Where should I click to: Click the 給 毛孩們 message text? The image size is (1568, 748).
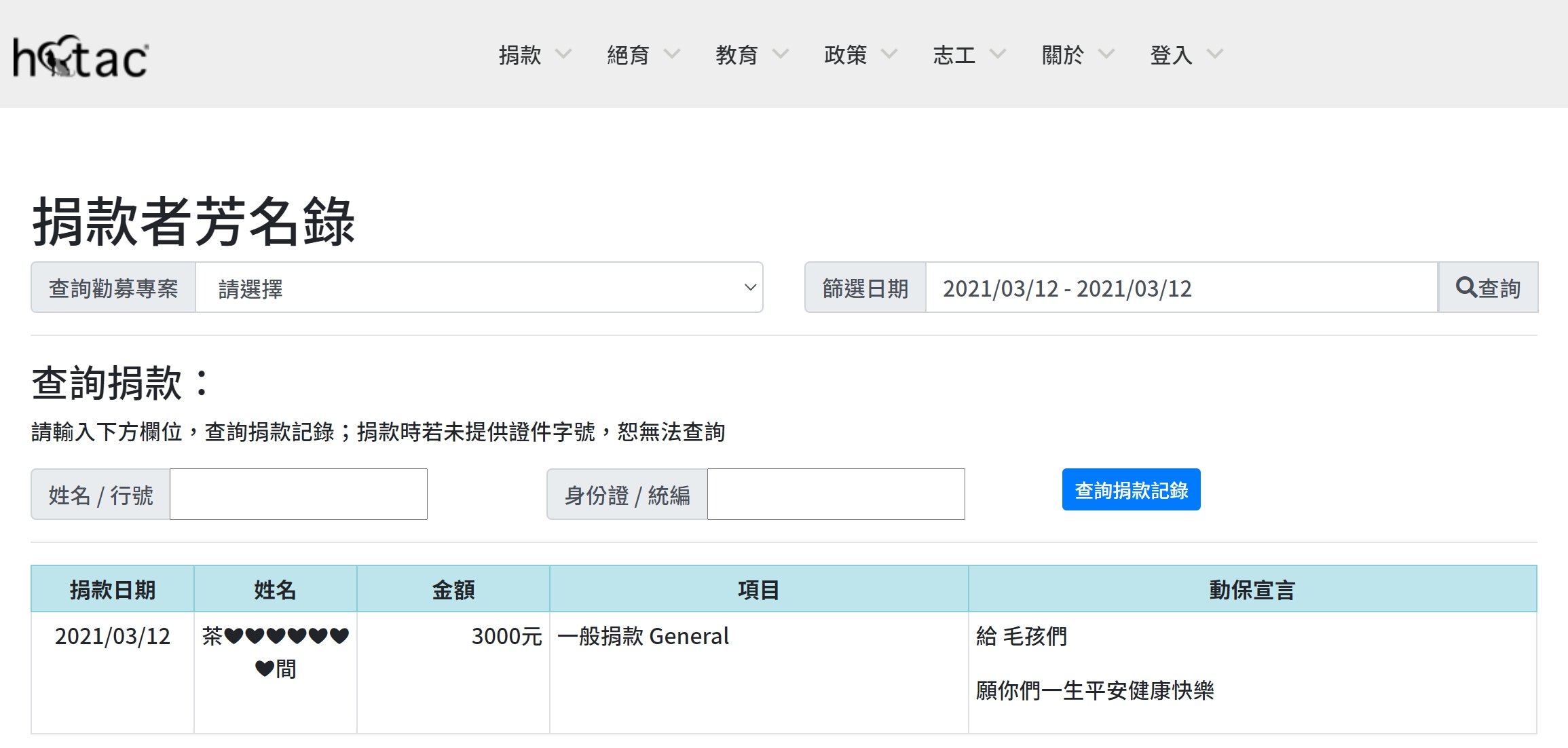1022,636
